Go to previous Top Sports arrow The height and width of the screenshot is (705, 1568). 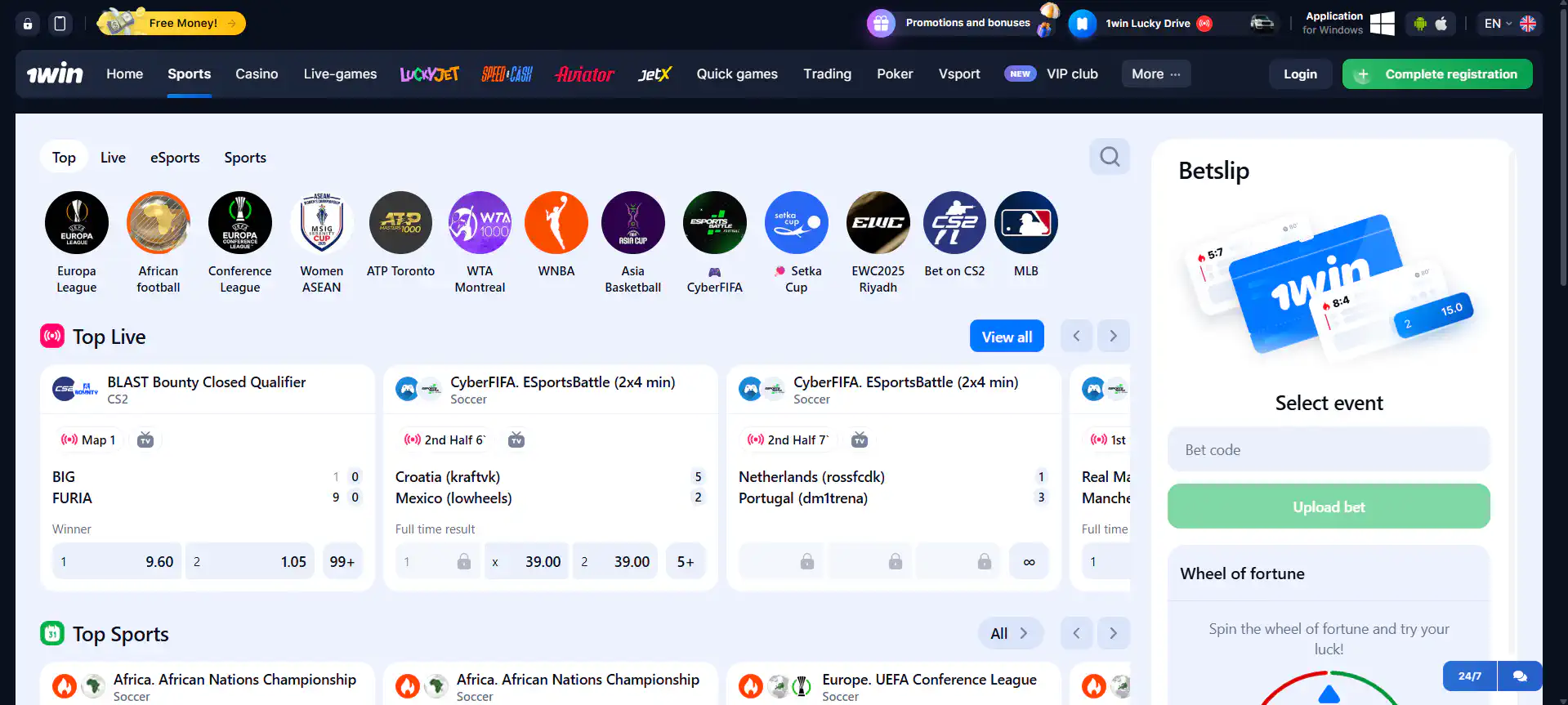coord(1077,633)
